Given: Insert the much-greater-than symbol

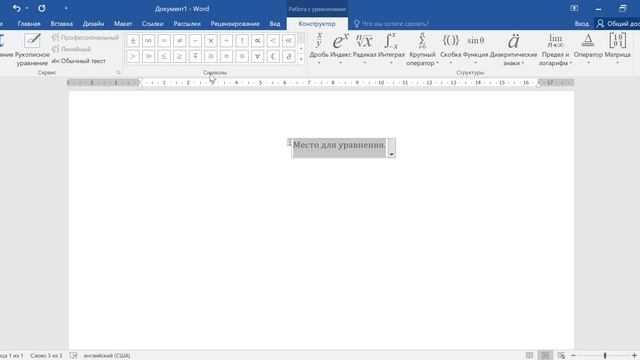Looking at the screenshot, I should click(148, 56).
